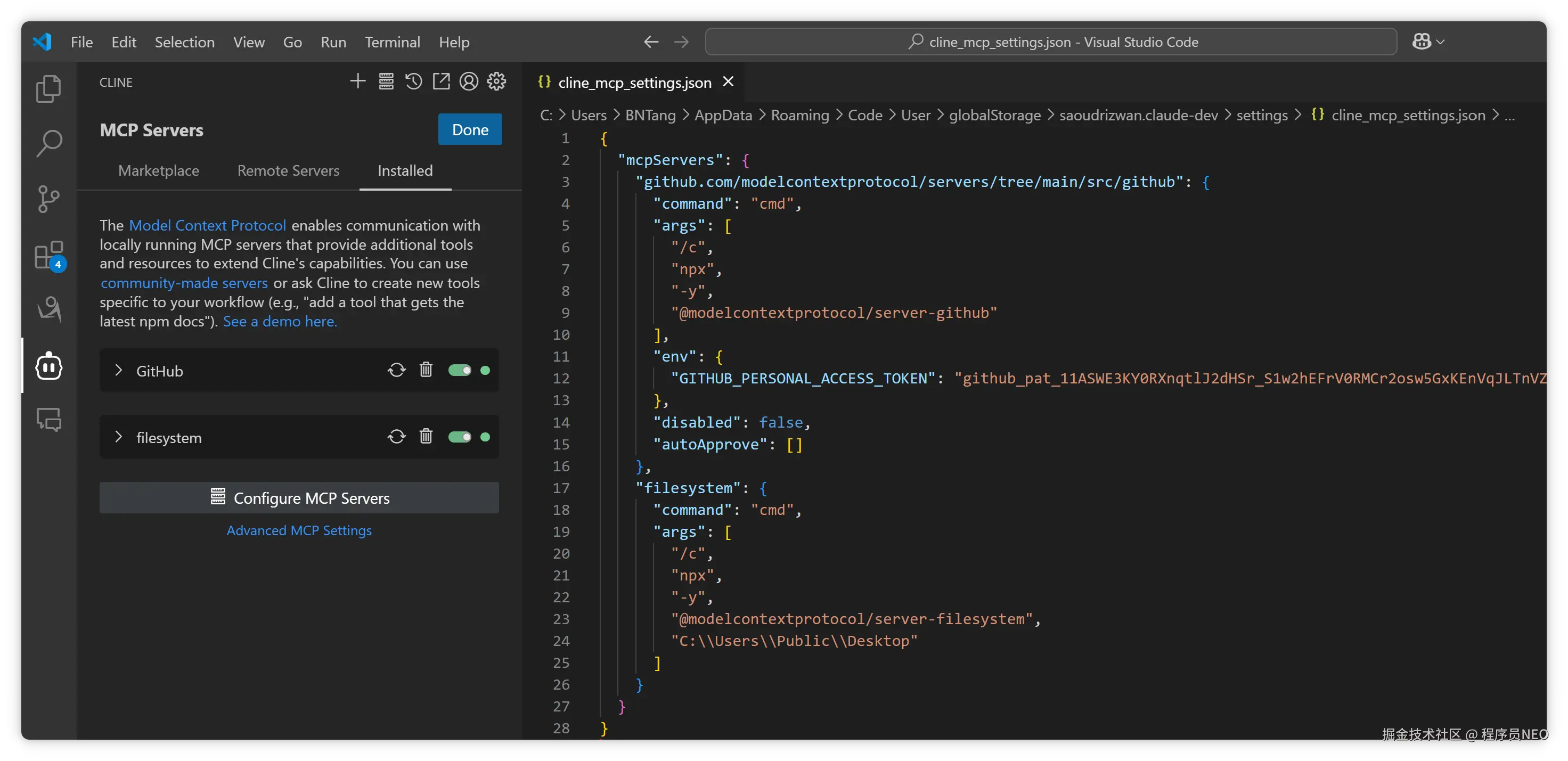Open Cline history clock icon
The image size is (1568, 761).
(413, 81)
